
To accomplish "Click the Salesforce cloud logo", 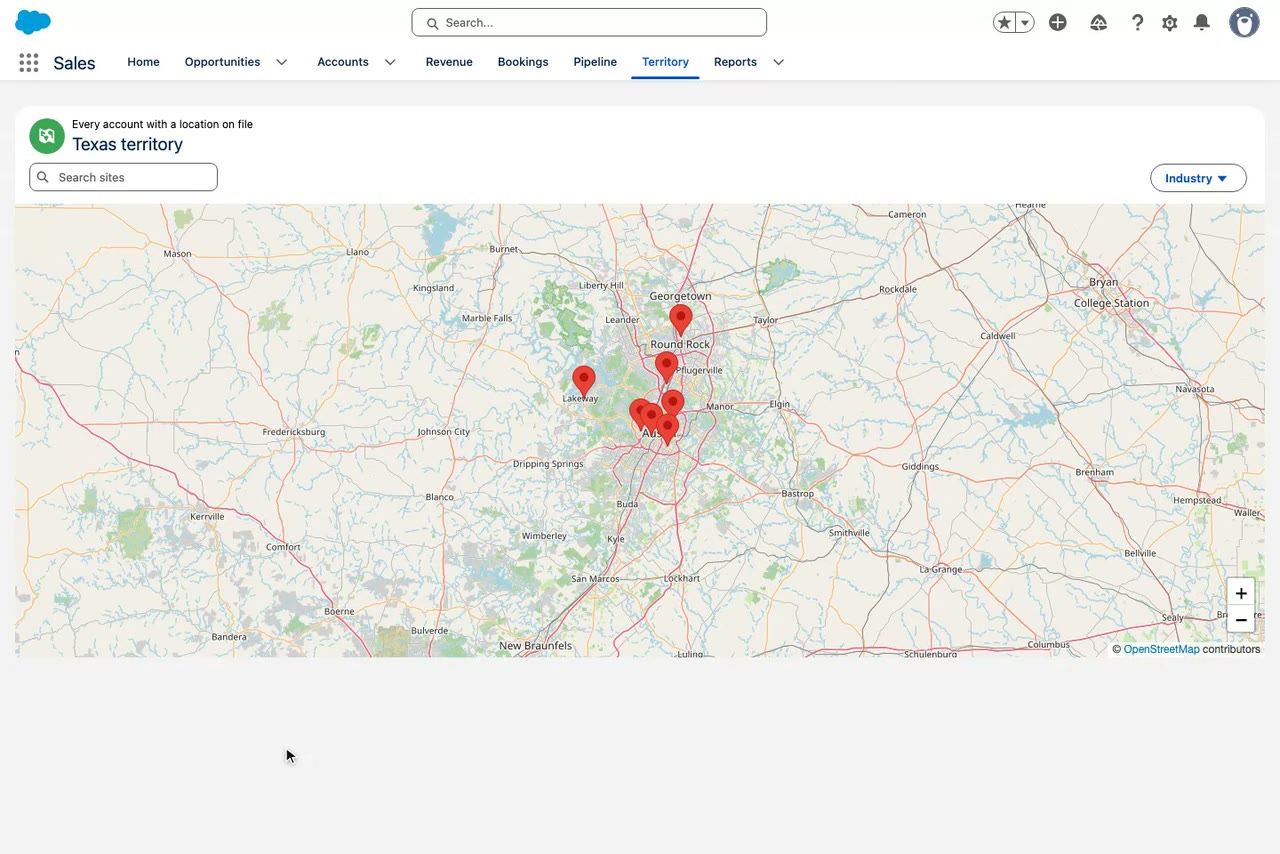I will tap(33, 22).
